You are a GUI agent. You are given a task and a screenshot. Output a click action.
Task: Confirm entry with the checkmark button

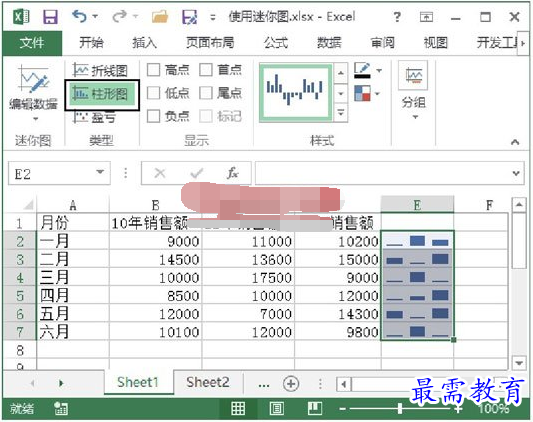197,173
